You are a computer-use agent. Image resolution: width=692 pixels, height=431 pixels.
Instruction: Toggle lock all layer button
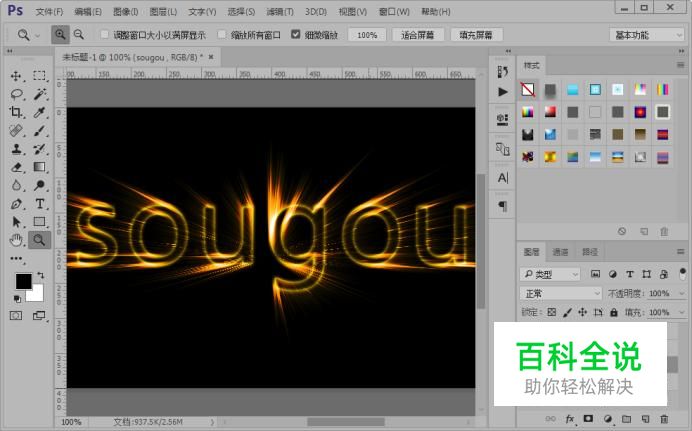coord(614,312)
